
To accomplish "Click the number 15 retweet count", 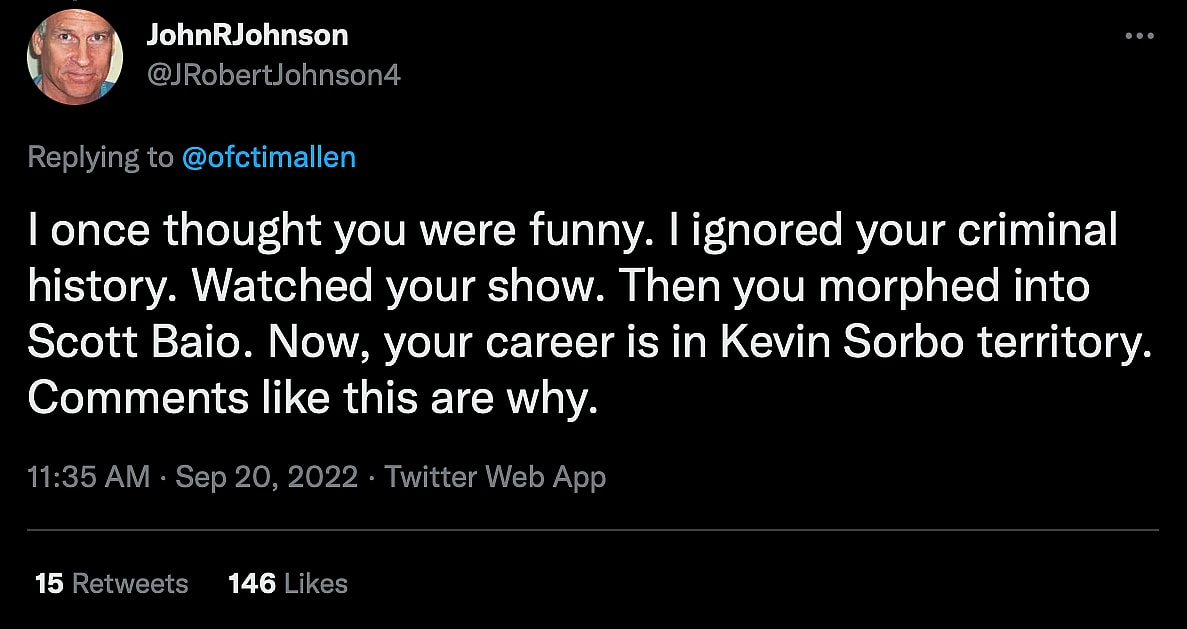I will tap(49, 583).
